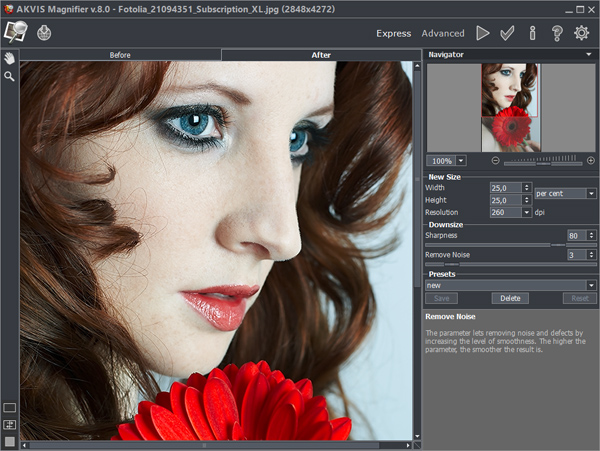Adjust the Remove Noise stepper arrows

pos(592,254)
